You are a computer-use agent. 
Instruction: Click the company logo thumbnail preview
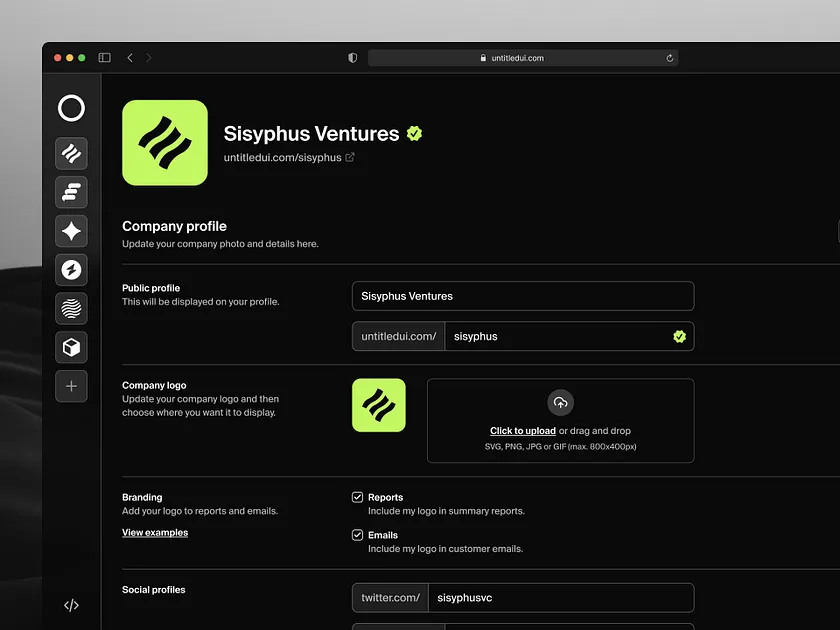(x=379, y=405)
